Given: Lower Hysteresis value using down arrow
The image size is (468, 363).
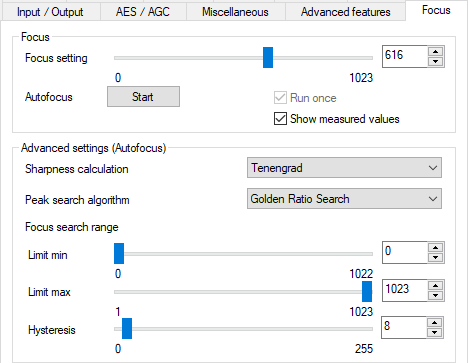Looking at the screenshot, I should [434, 332].
